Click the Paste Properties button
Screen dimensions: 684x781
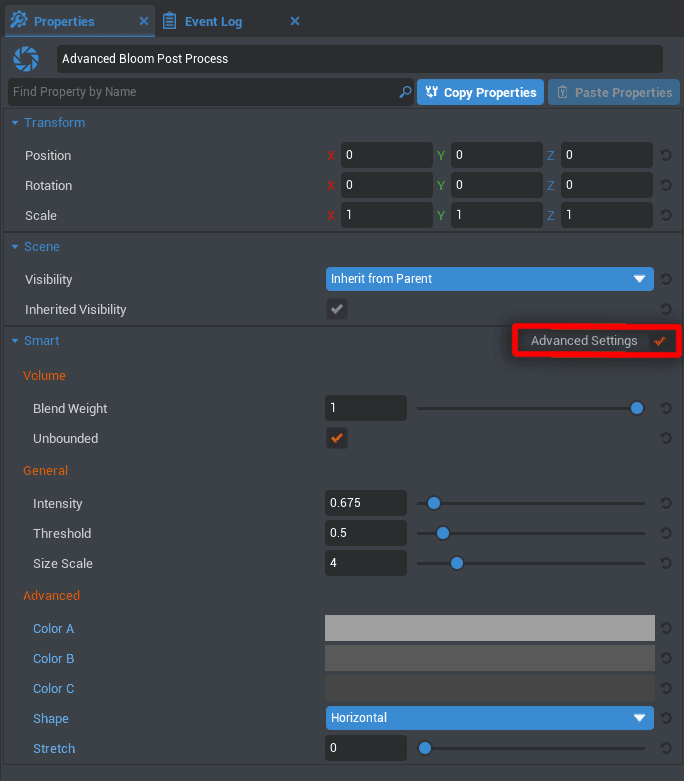pyautogui.click(x=613, y=92)
